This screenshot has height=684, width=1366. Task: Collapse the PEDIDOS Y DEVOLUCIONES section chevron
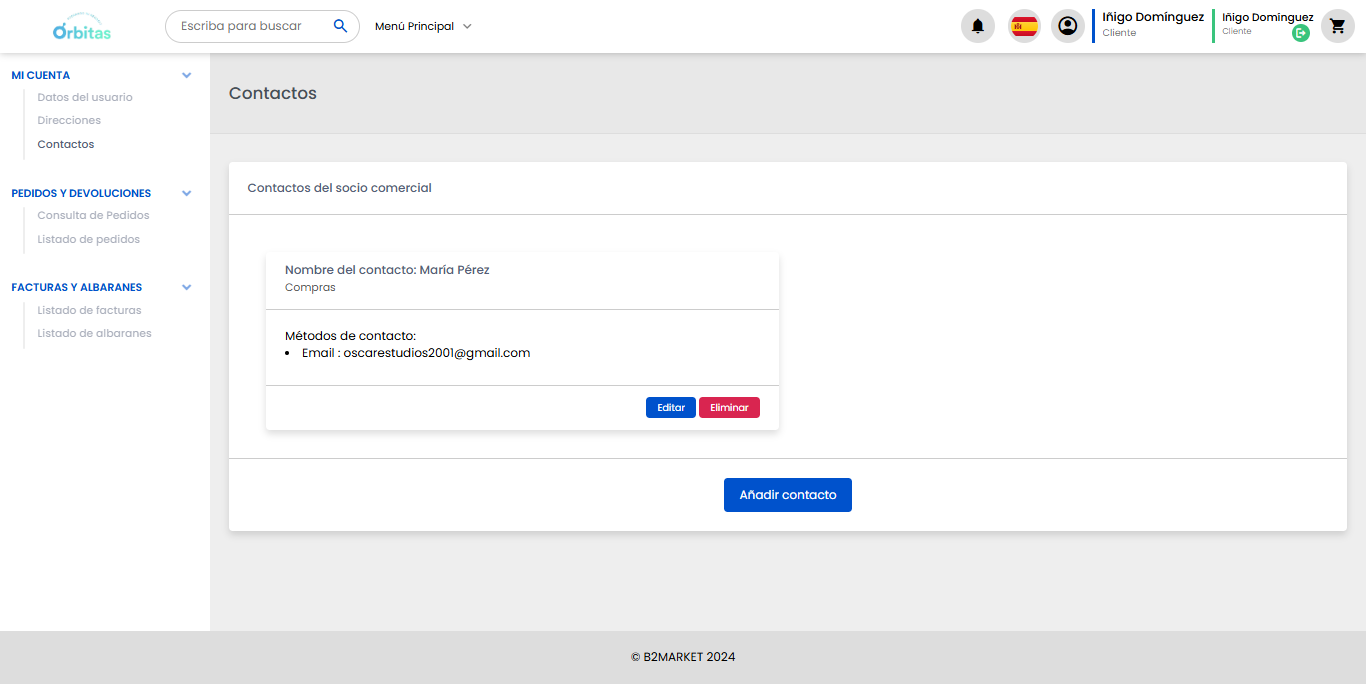(x=186, y=193)
